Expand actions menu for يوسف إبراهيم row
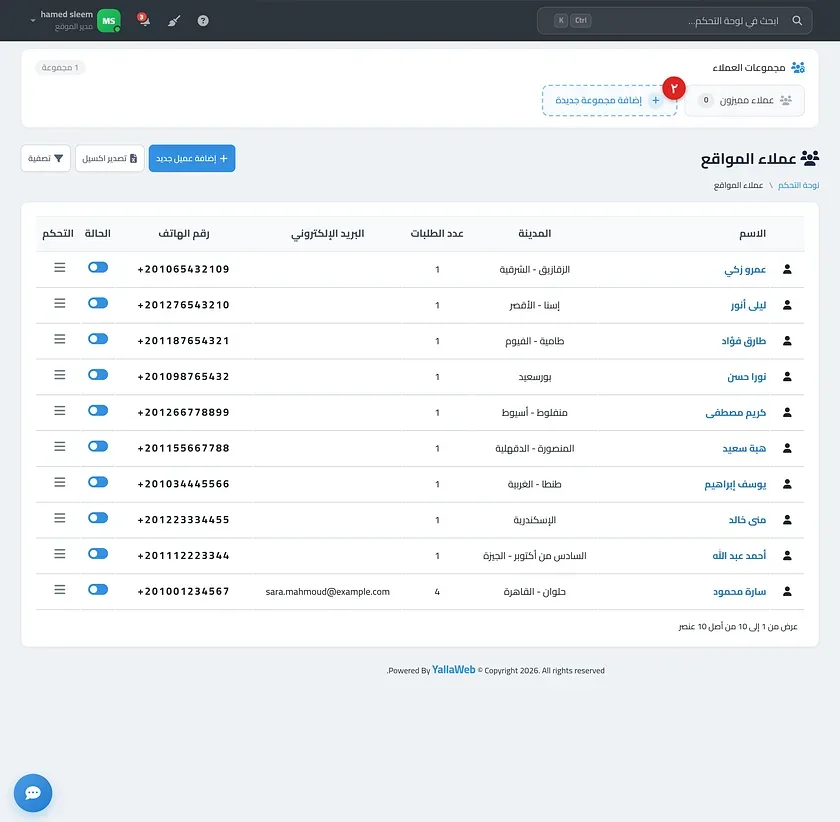 (x=59, y=482)
